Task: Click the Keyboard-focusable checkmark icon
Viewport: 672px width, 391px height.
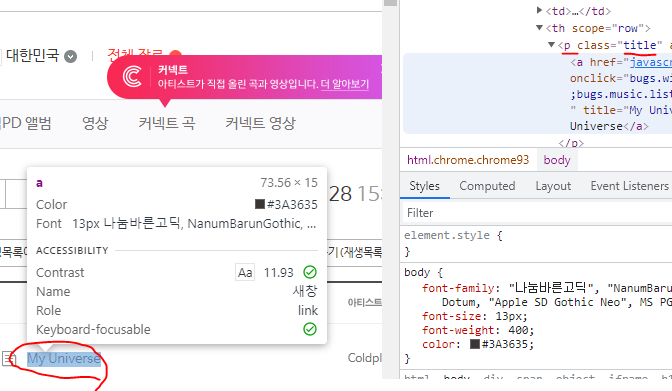Action: 310,329
